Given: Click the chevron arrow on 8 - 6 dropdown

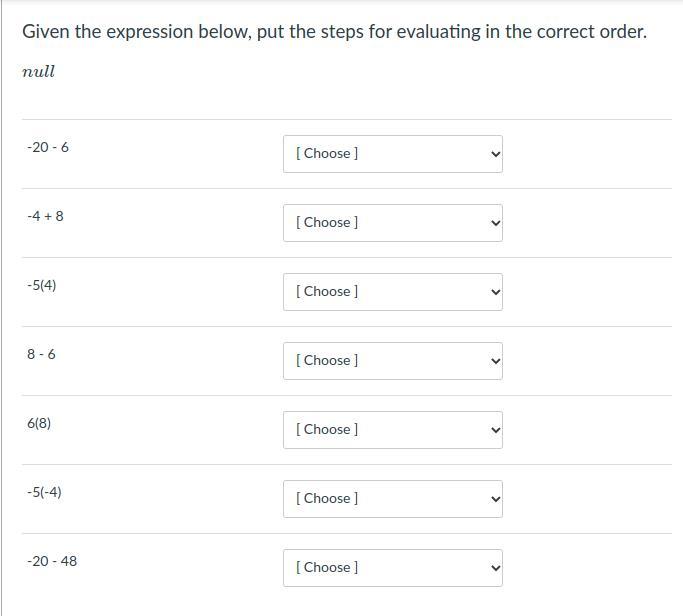Looking at the screenshot, I should tap(493, 362).
